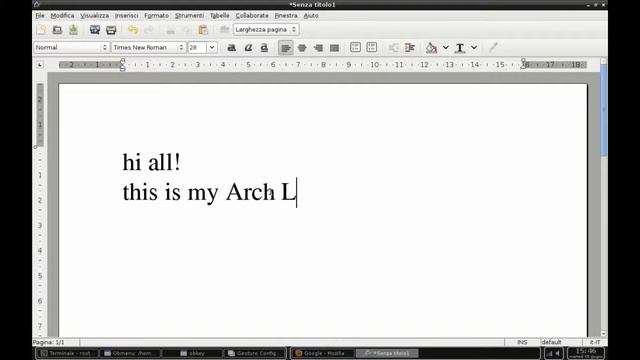
Task: Click the taskbar clock
Action: coord(586,353)
